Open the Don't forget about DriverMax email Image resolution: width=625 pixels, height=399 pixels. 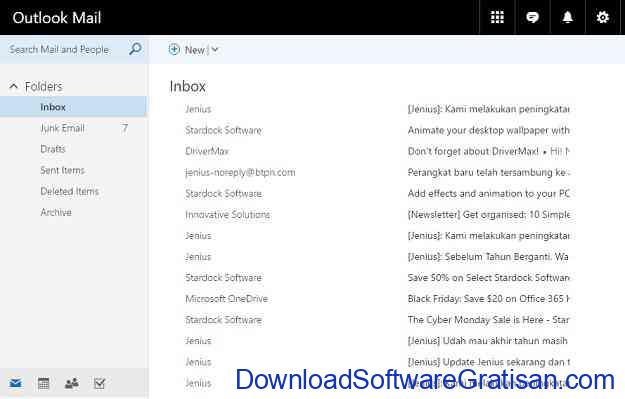click(377, 151)
